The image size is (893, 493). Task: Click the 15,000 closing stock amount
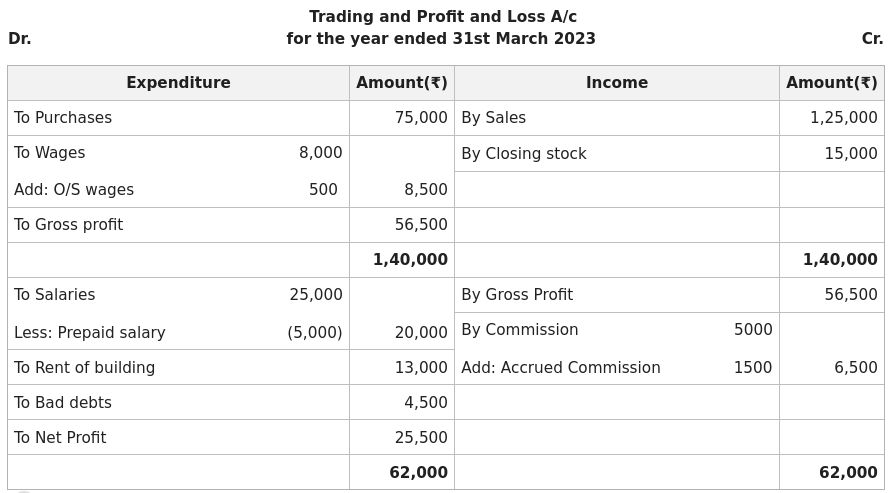click(x=850, y=154)
